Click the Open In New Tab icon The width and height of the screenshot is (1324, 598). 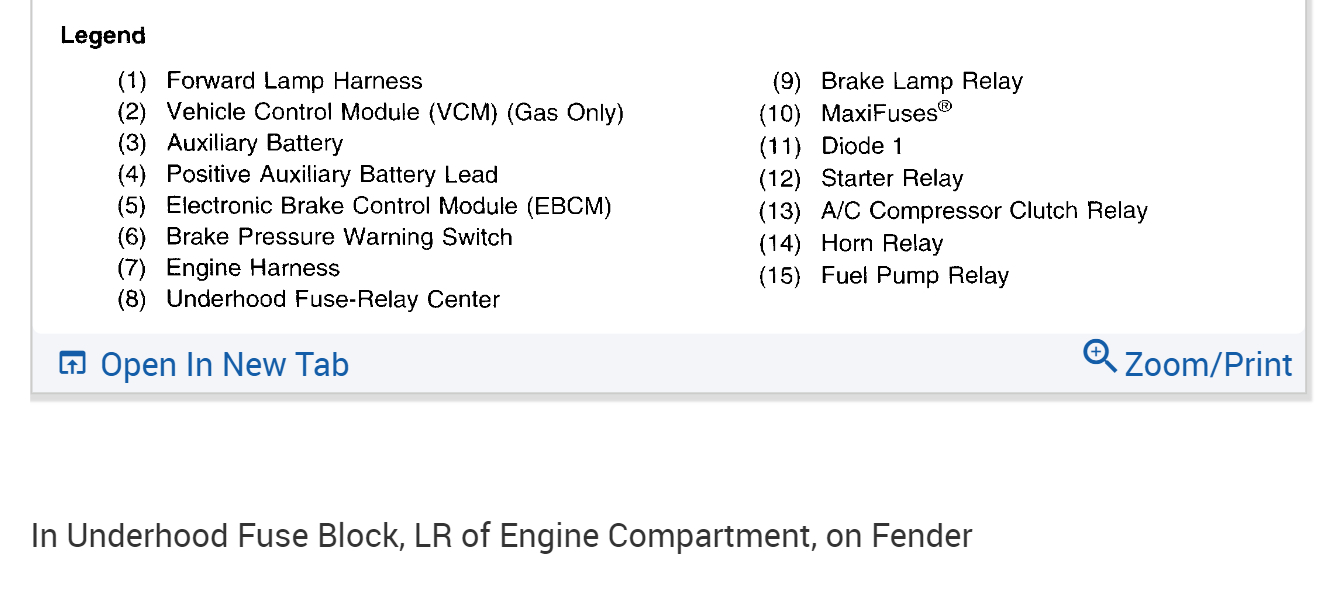(x=72, y=363)
